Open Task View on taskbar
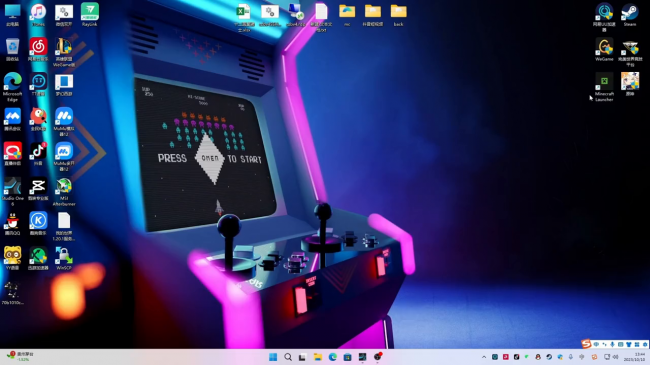Screen dimensions: 650x365 pos(303,357)
